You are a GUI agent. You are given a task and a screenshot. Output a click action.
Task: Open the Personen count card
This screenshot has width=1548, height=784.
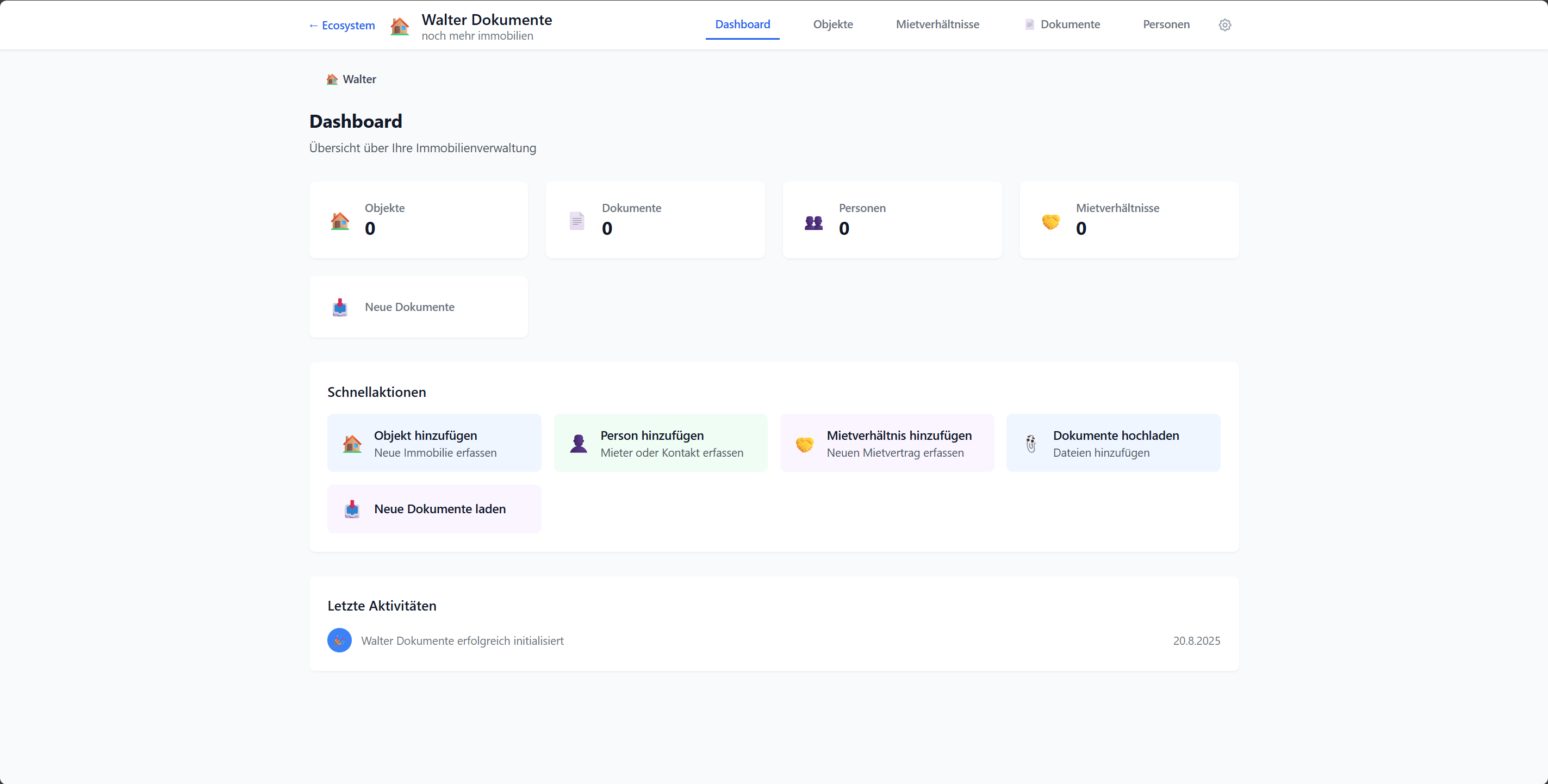coord(892,221)
